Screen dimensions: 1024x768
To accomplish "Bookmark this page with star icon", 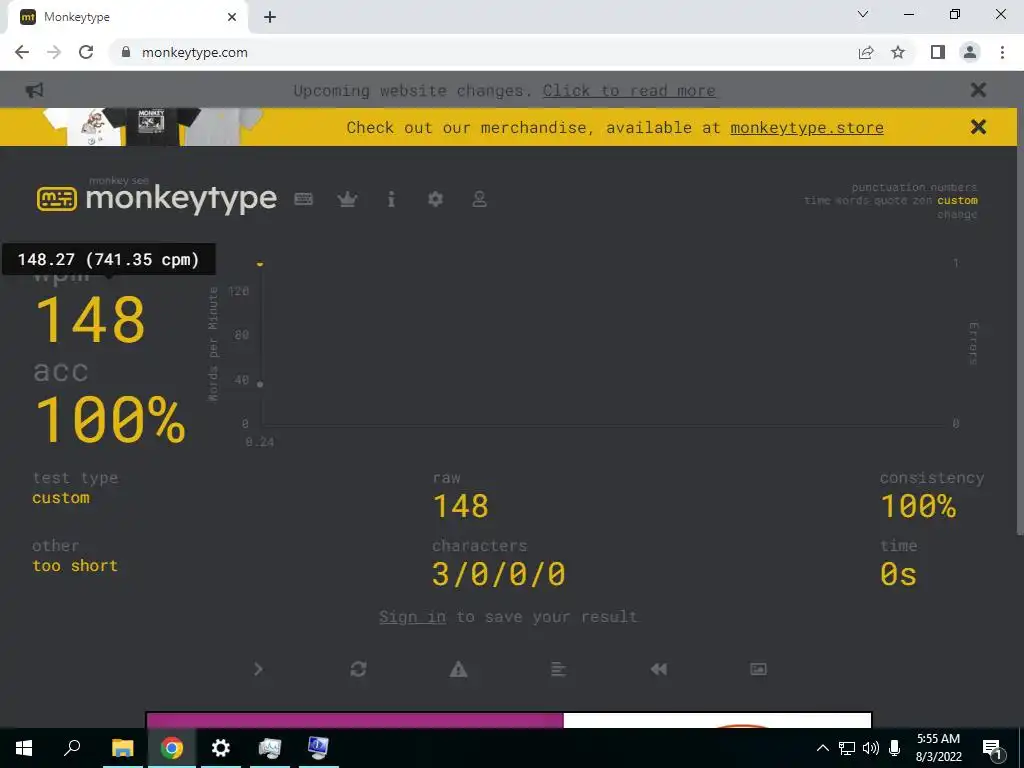I will 898,52.
